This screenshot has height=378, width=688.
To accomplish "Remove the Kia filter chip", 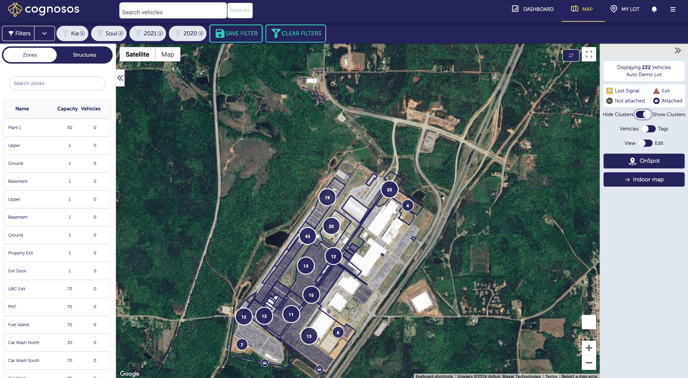I will 82,33.
